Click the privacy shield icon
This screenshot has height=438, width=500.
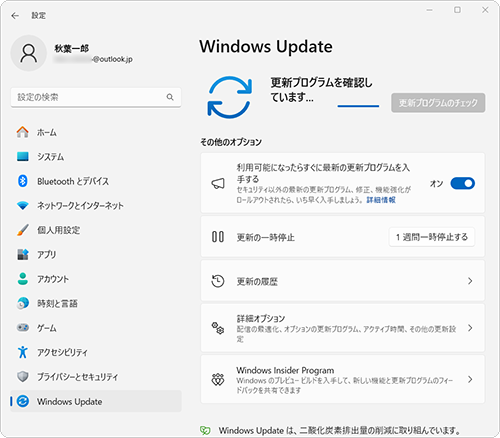click(23, 377)
